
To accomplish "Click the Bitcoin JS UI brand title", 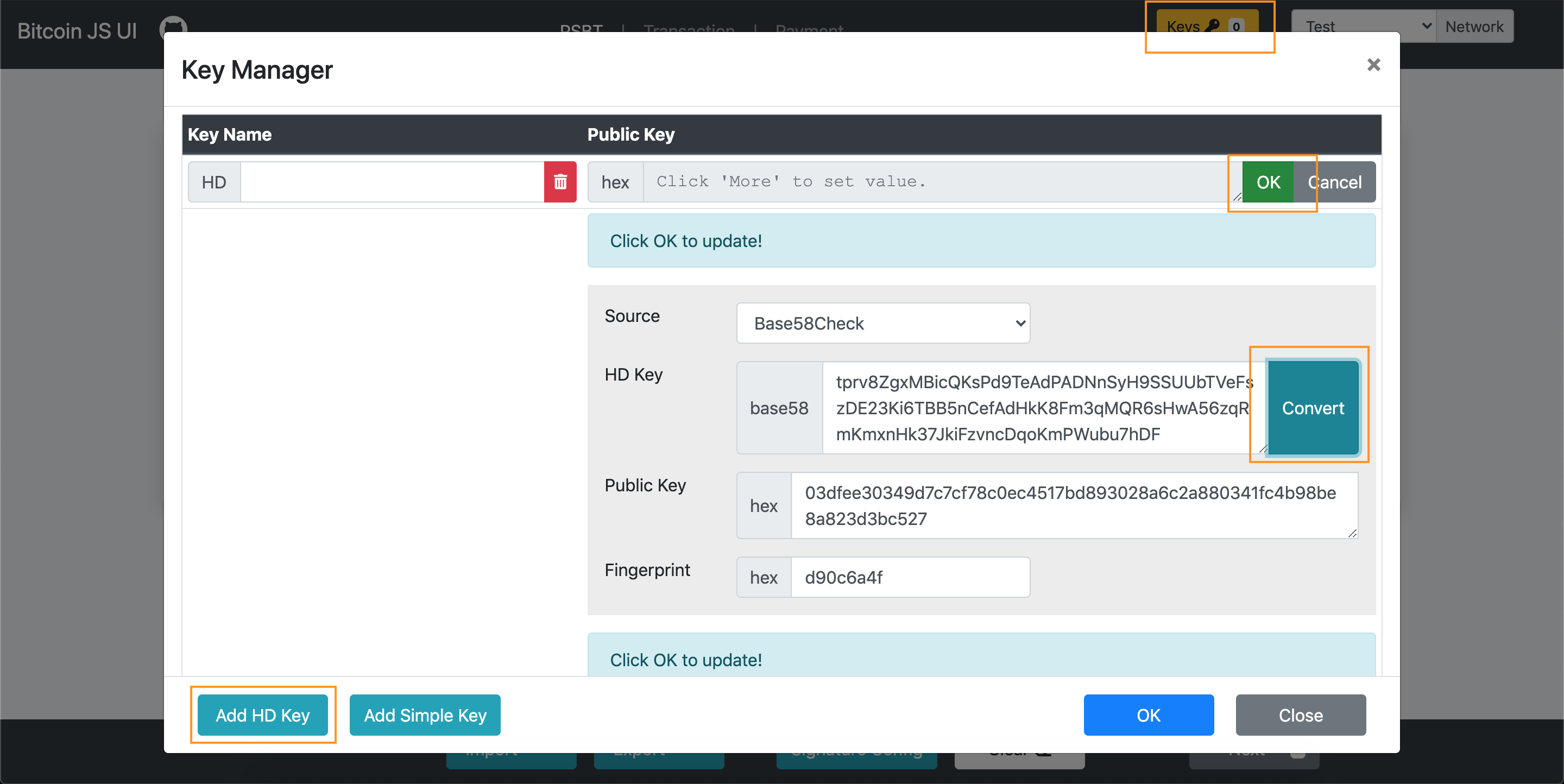I will tap(77, 30).
